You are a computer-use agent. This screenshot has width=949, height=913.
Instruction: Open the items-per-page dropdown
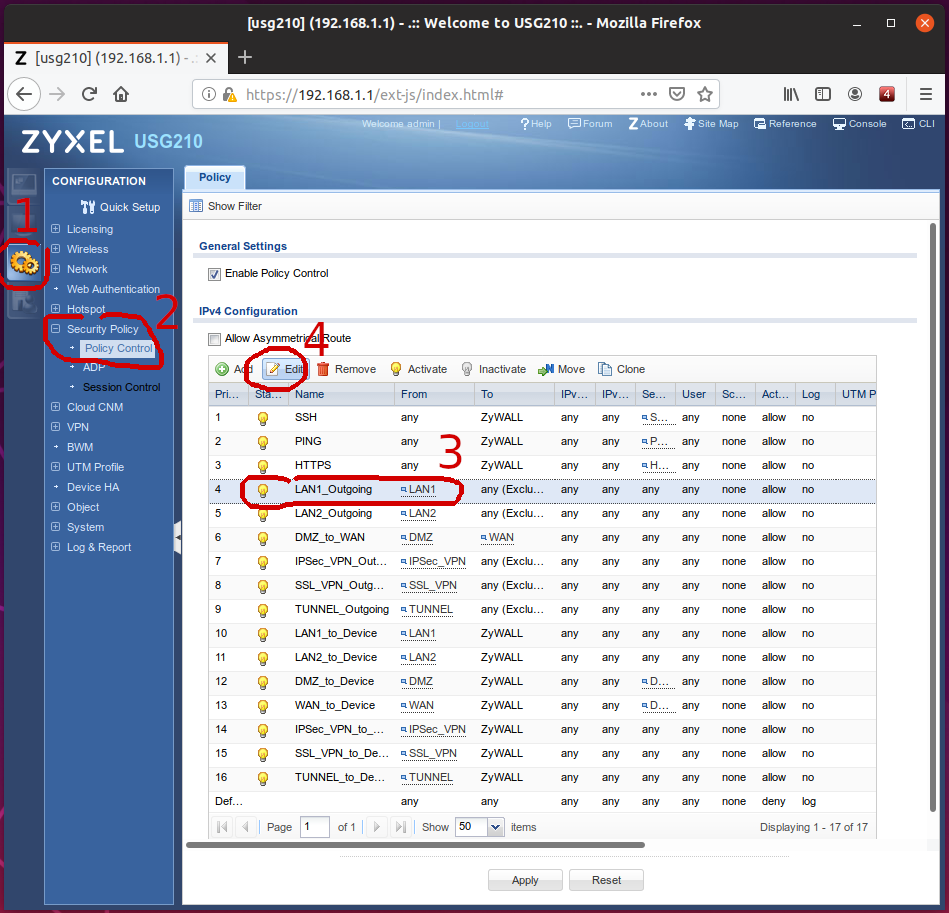point(496,827)
